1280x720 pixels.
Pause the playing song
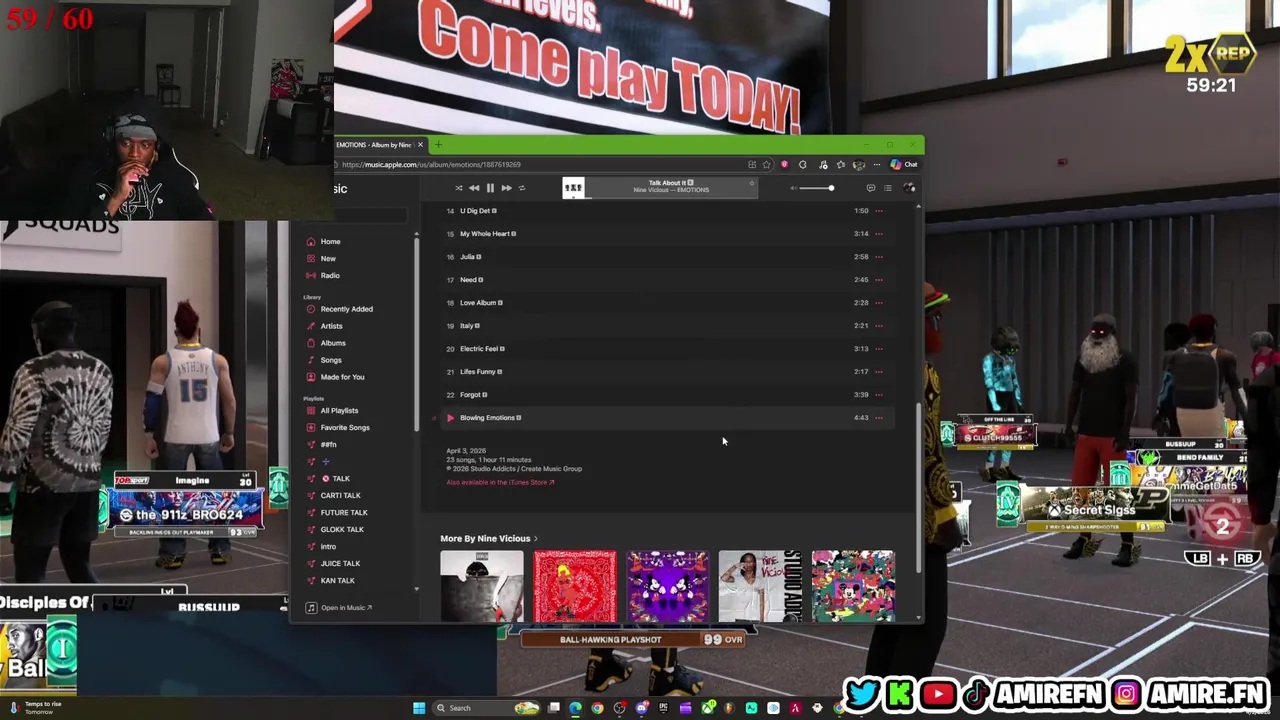490,188
